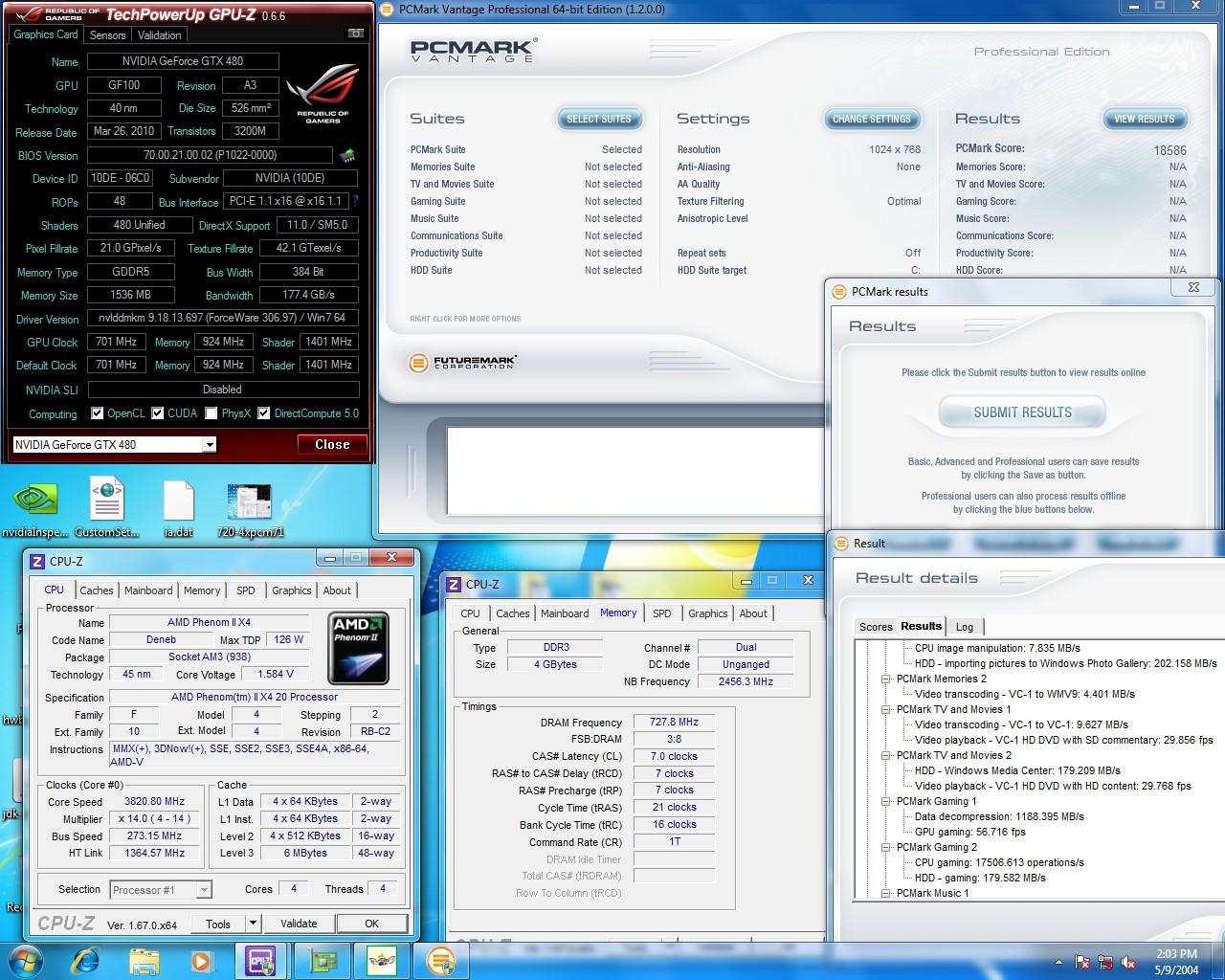Toggle the OpenCL checkbox in GPU-Z
Image resolution: width=1225 pixels, height=980 pixels.
pyautogui.click(x=97, y=413)
